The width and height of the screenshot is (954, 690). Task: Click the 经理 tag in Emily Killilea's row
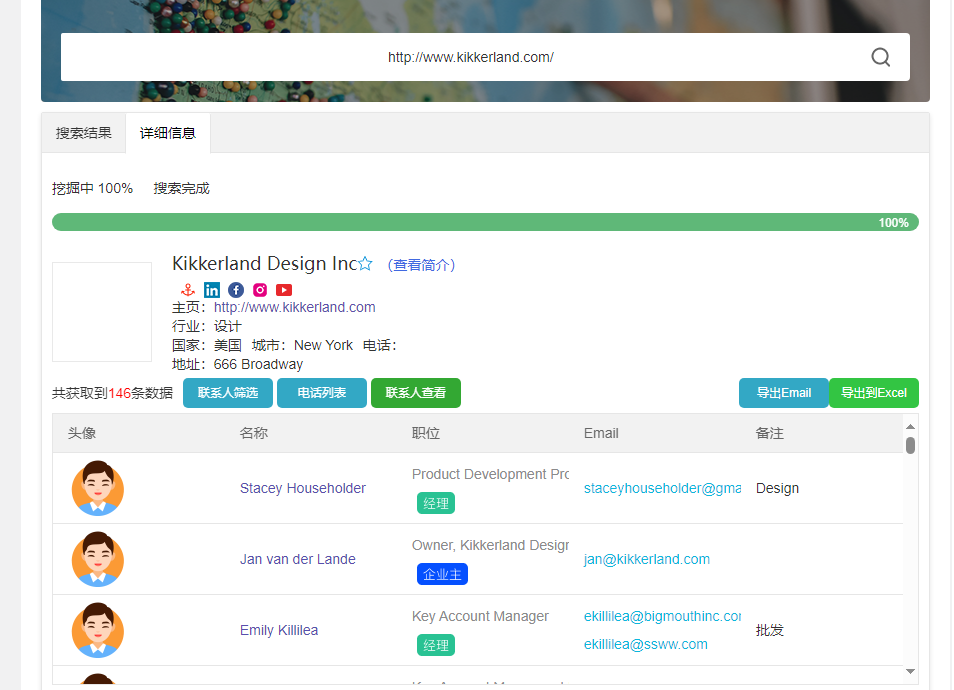point(436,646)
